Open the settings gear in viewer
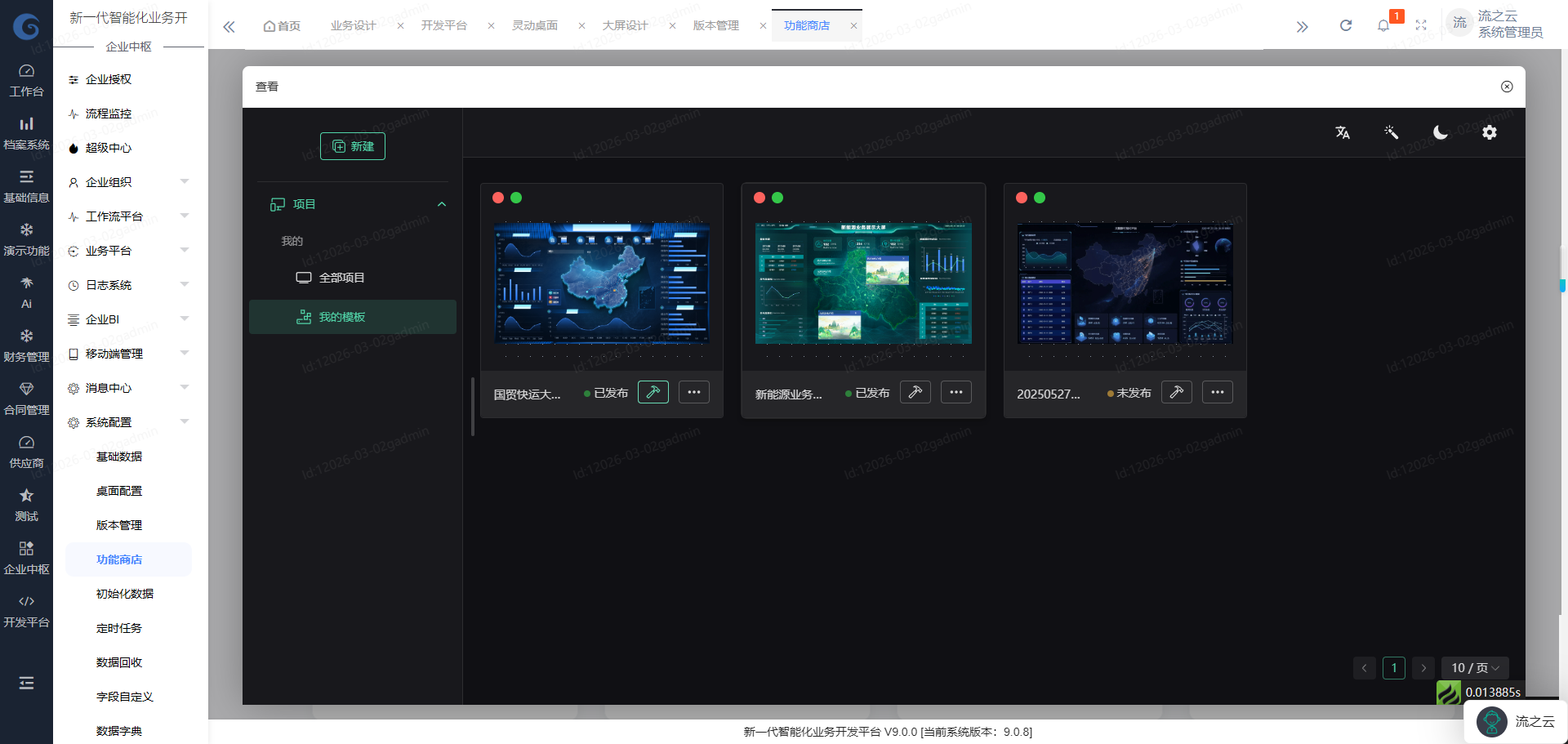This screenshot has height=744, width=1568. click(x=1489, y=132)
